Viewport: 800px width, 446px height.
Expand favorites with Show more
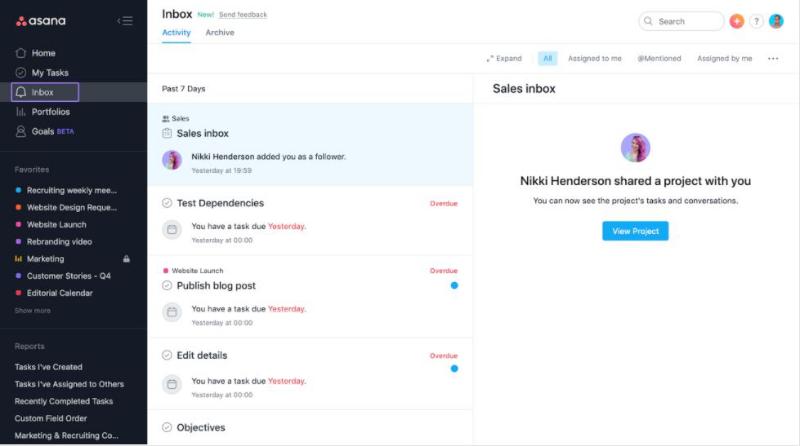(32, 310)
